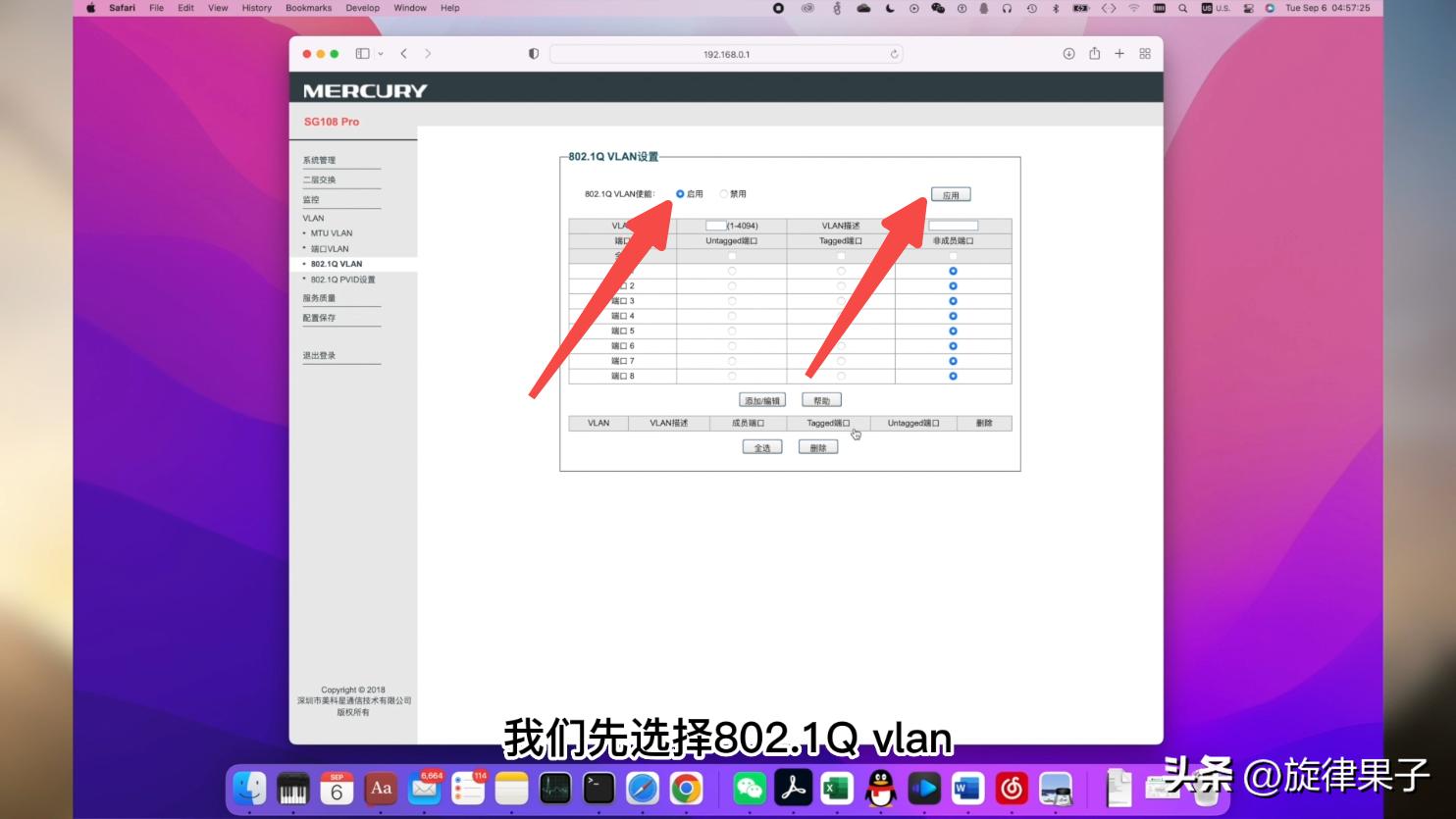Select the Tagged端口 radio for 端口 2
This screenshot has width=1456, height=819.
coord(841,286)
